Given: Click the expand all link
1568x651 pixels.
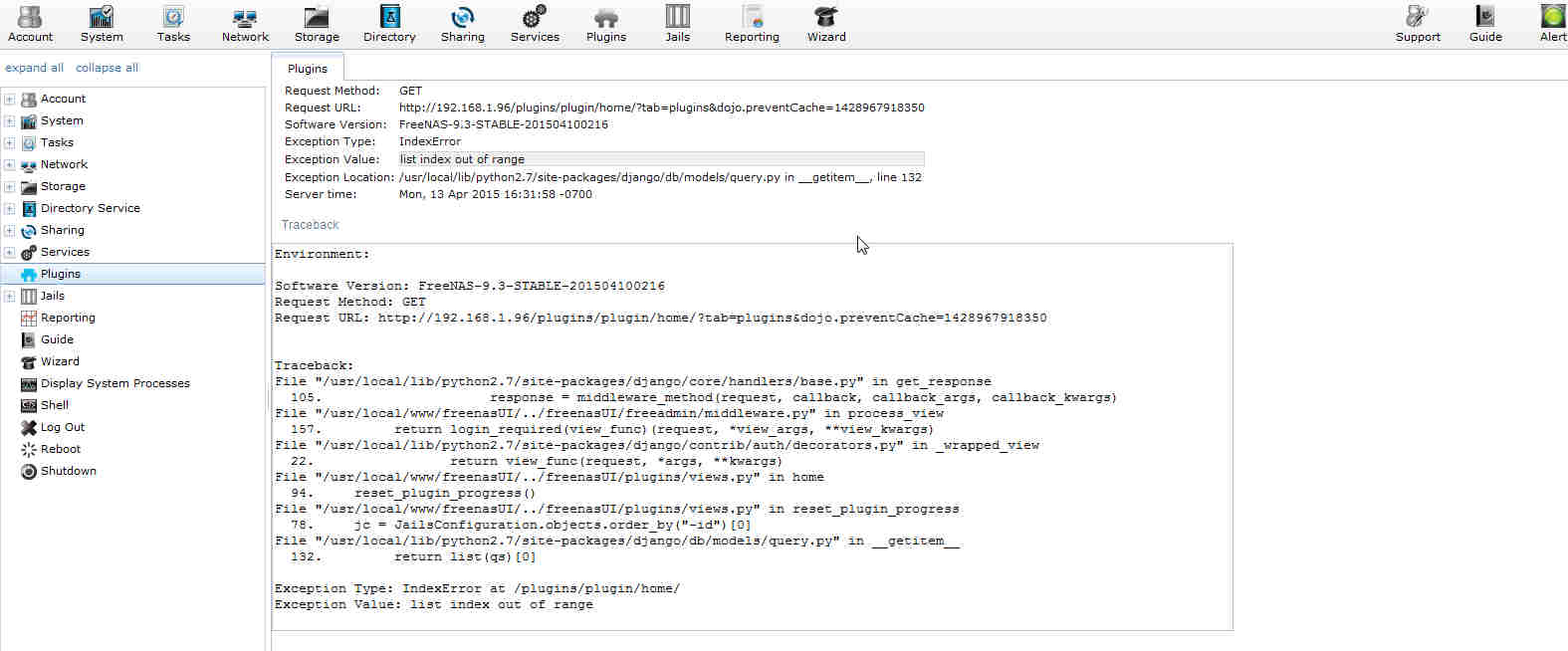Looking at the screenshot, I should (x=35, y=68).
